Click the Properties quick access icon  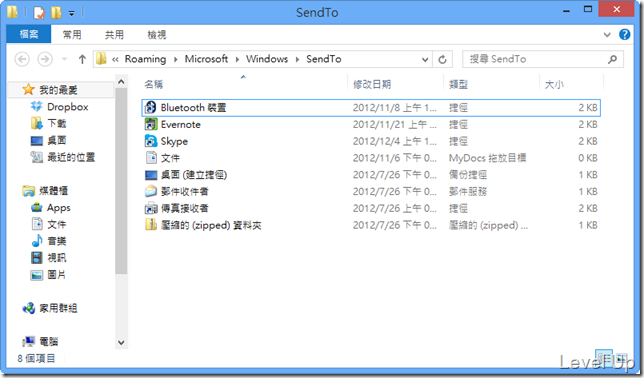click(39, 12)
